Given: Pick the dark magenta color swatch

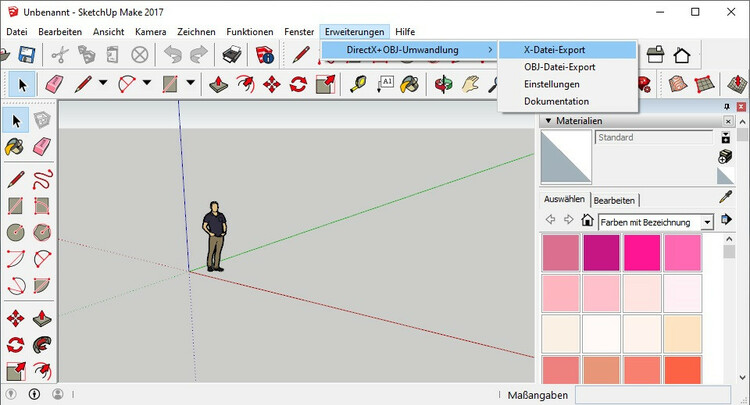Looking at the screenshot, I should 601,253.
